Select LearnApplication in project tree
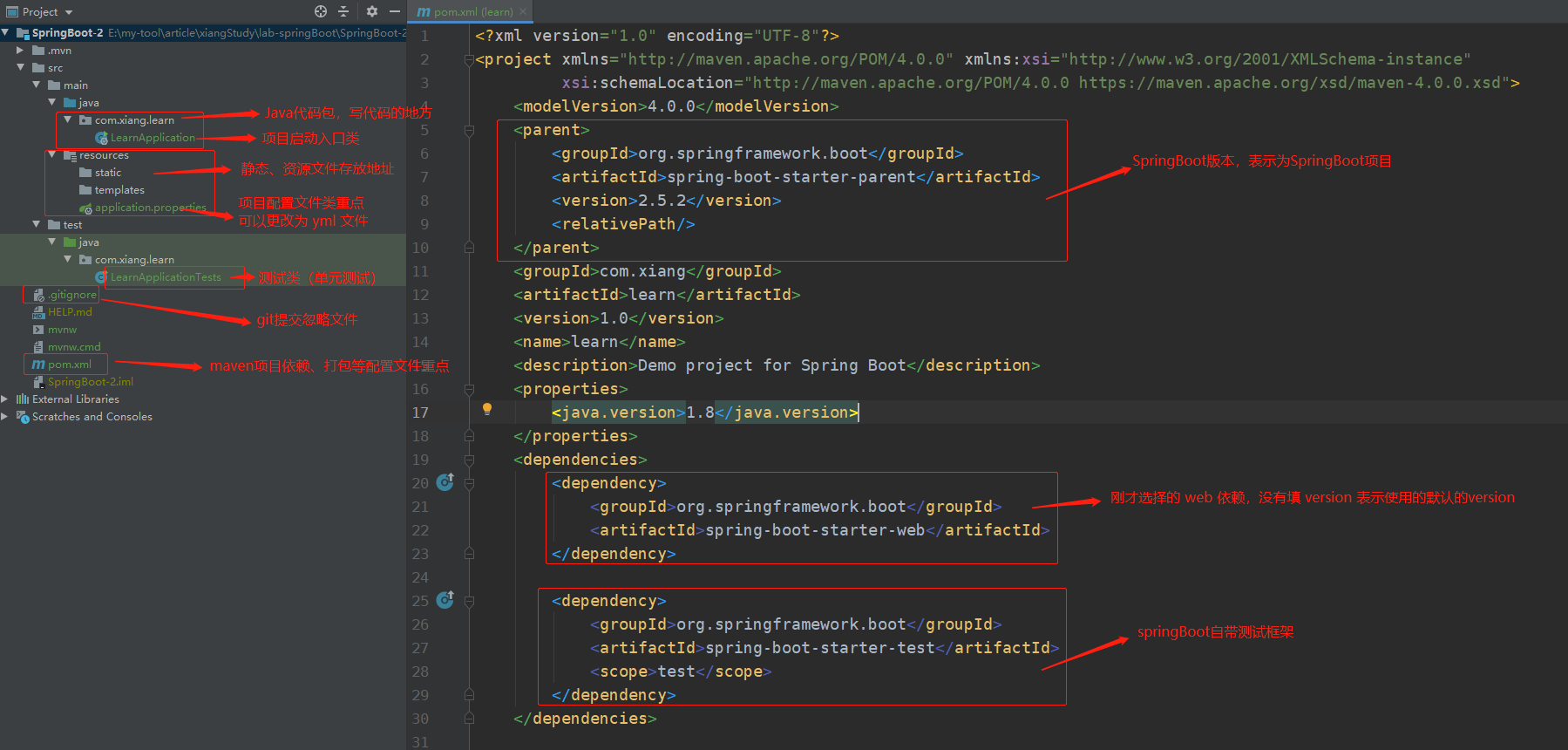Image resolution: width=1568 pixels, height=750 pixels. [x=153, y=138]
